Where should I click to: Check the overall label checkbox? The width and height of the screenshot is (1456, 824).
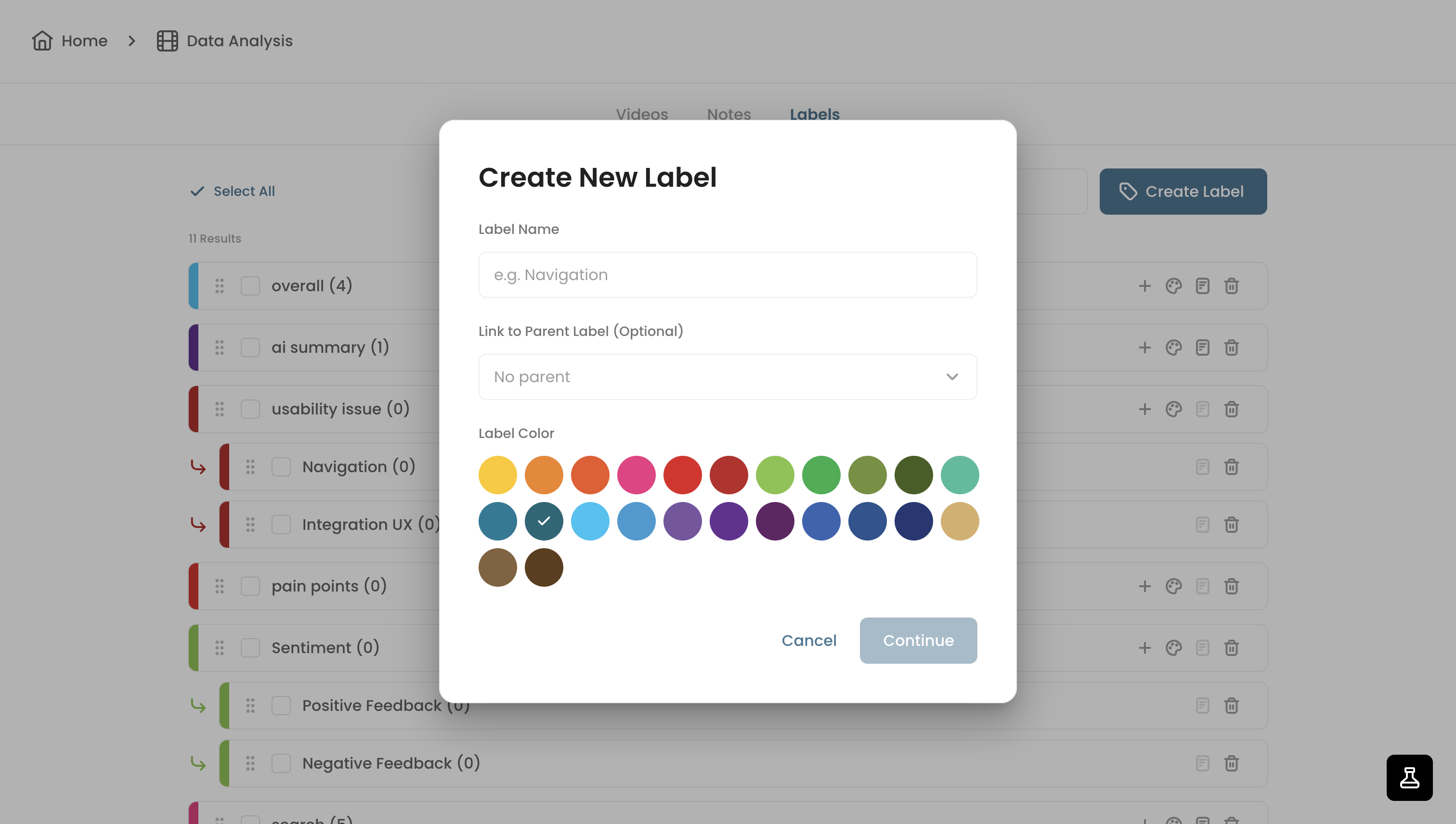(x=250, y=286)
